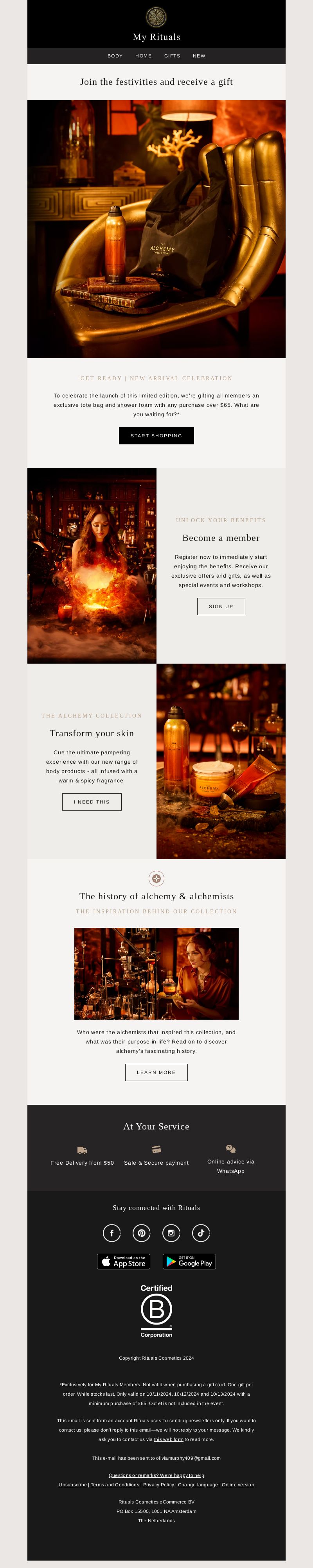Click the free delivery truck icon
313x1568 pixels.
click(82, 1150)
